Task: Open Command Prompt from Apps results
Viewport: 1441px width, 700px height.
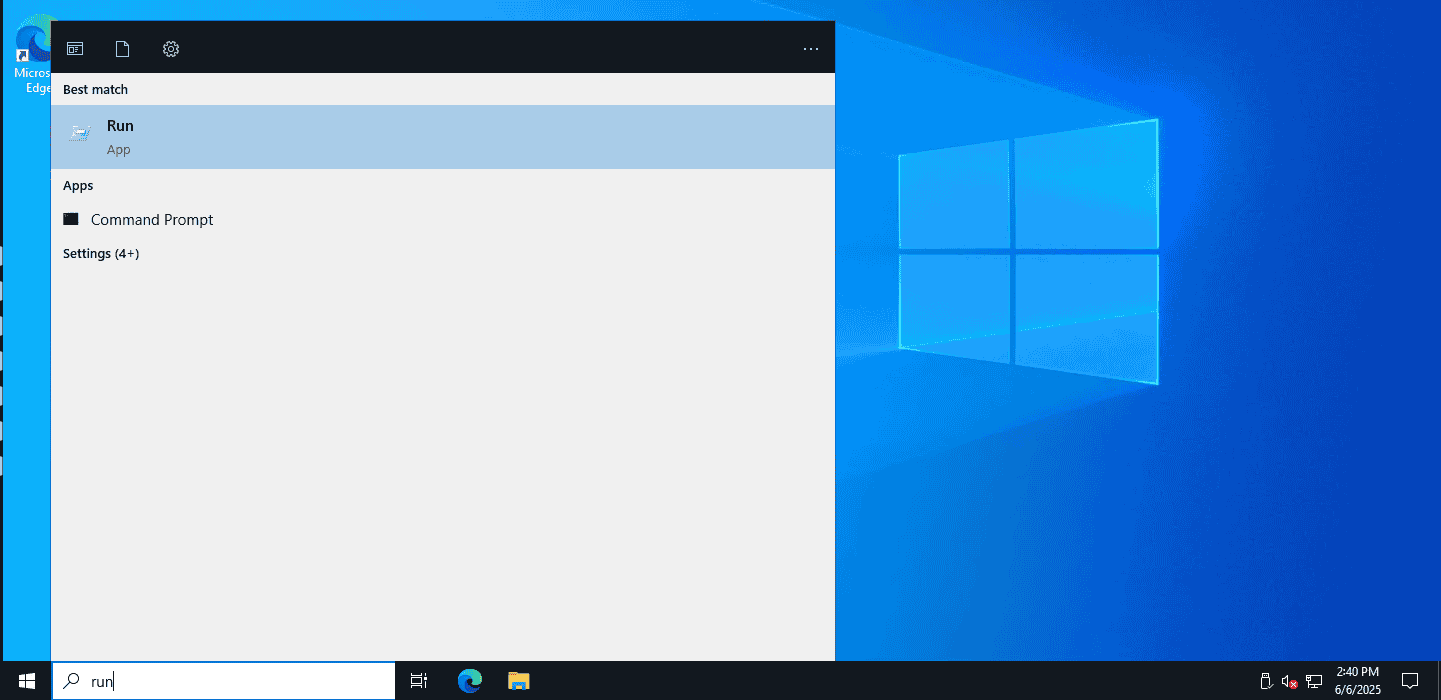Action: pos(443,220)
